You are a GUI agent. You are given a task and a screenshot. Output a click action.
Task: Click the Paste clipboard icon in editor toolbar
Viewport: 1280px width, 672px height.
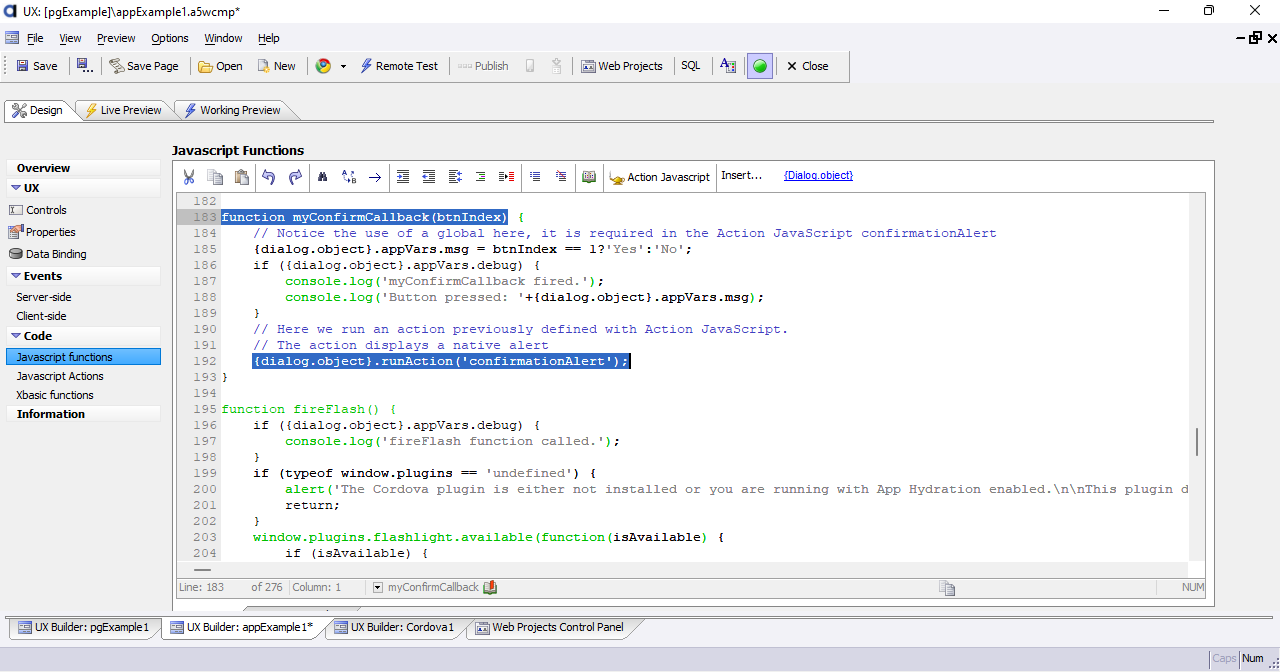click(x=241, y=177)
